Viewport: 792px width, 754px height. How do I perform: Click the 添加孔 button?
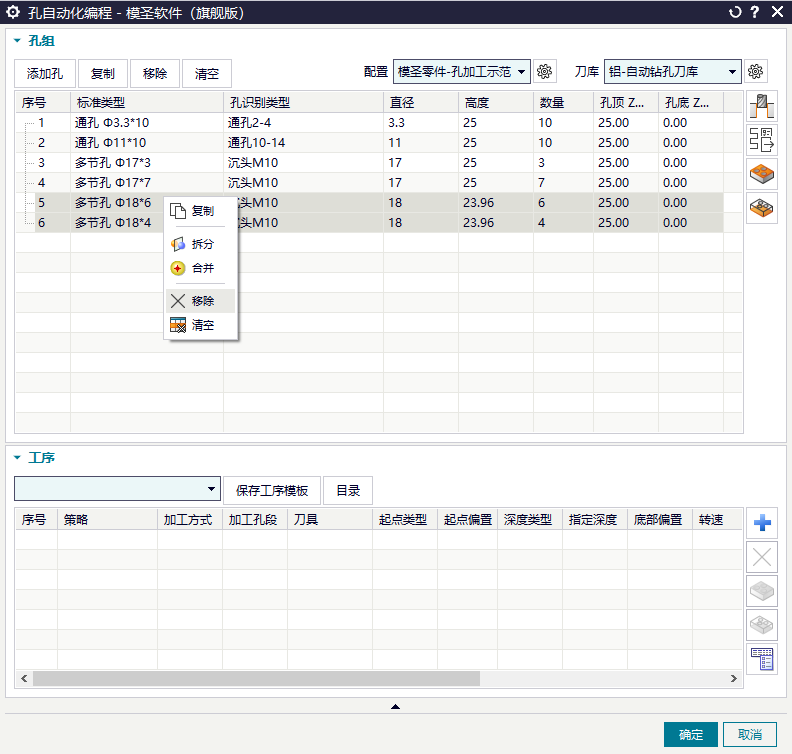(45, 74)
